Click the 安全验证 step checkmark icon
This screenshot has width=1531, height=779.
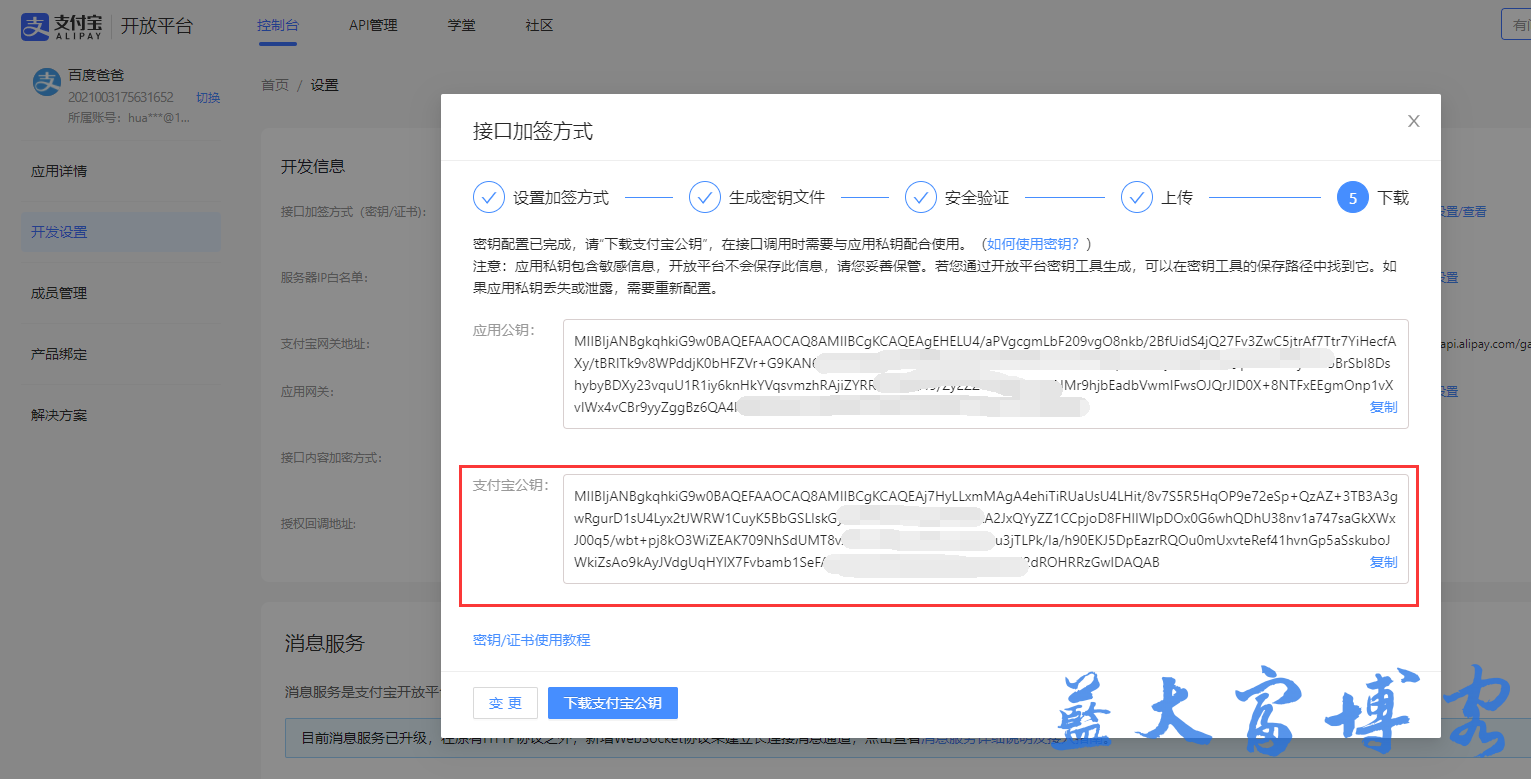click(x=921, y=197)
